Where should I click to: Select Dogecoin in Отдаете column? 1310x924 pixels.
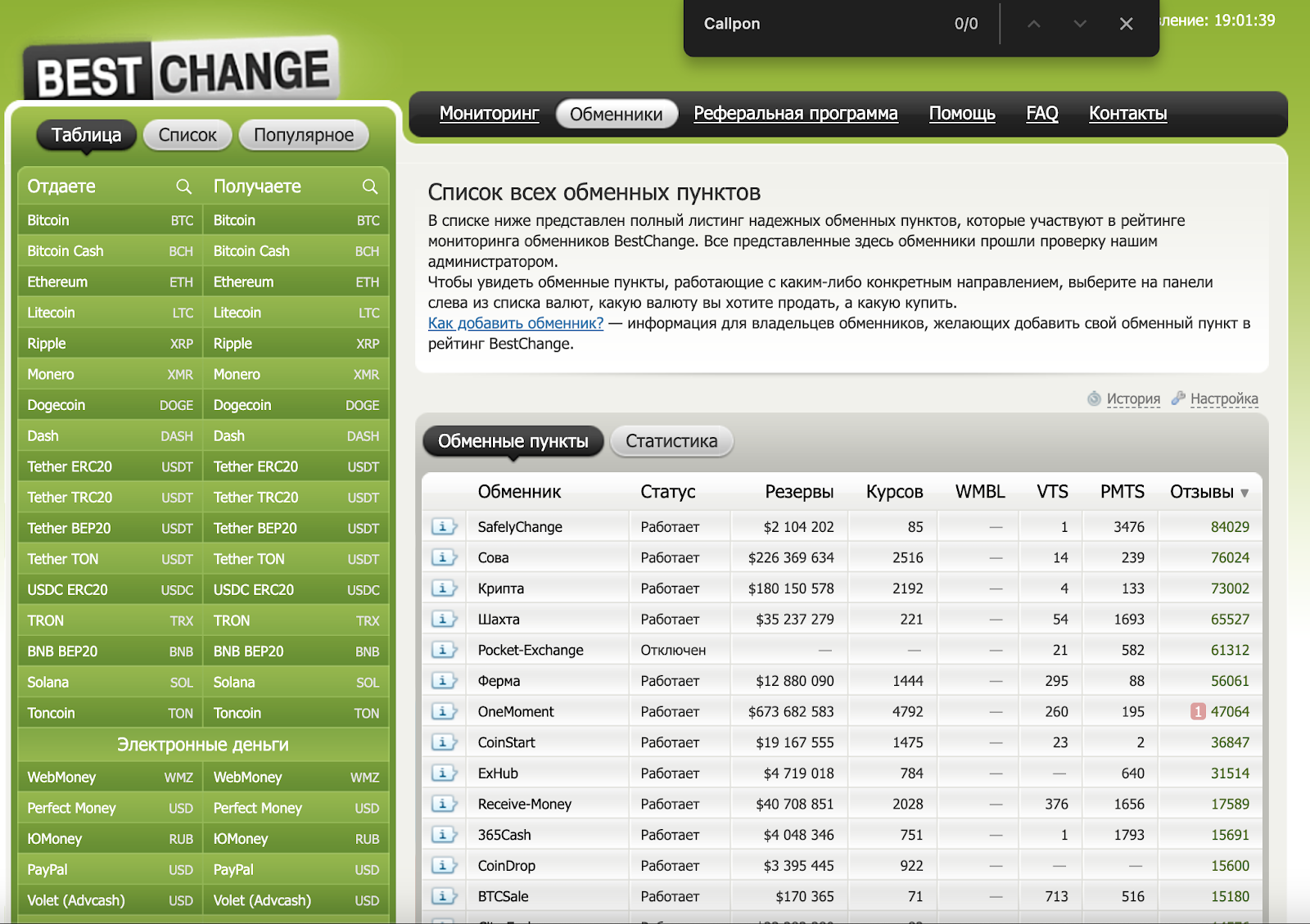(x=110, y=405)
